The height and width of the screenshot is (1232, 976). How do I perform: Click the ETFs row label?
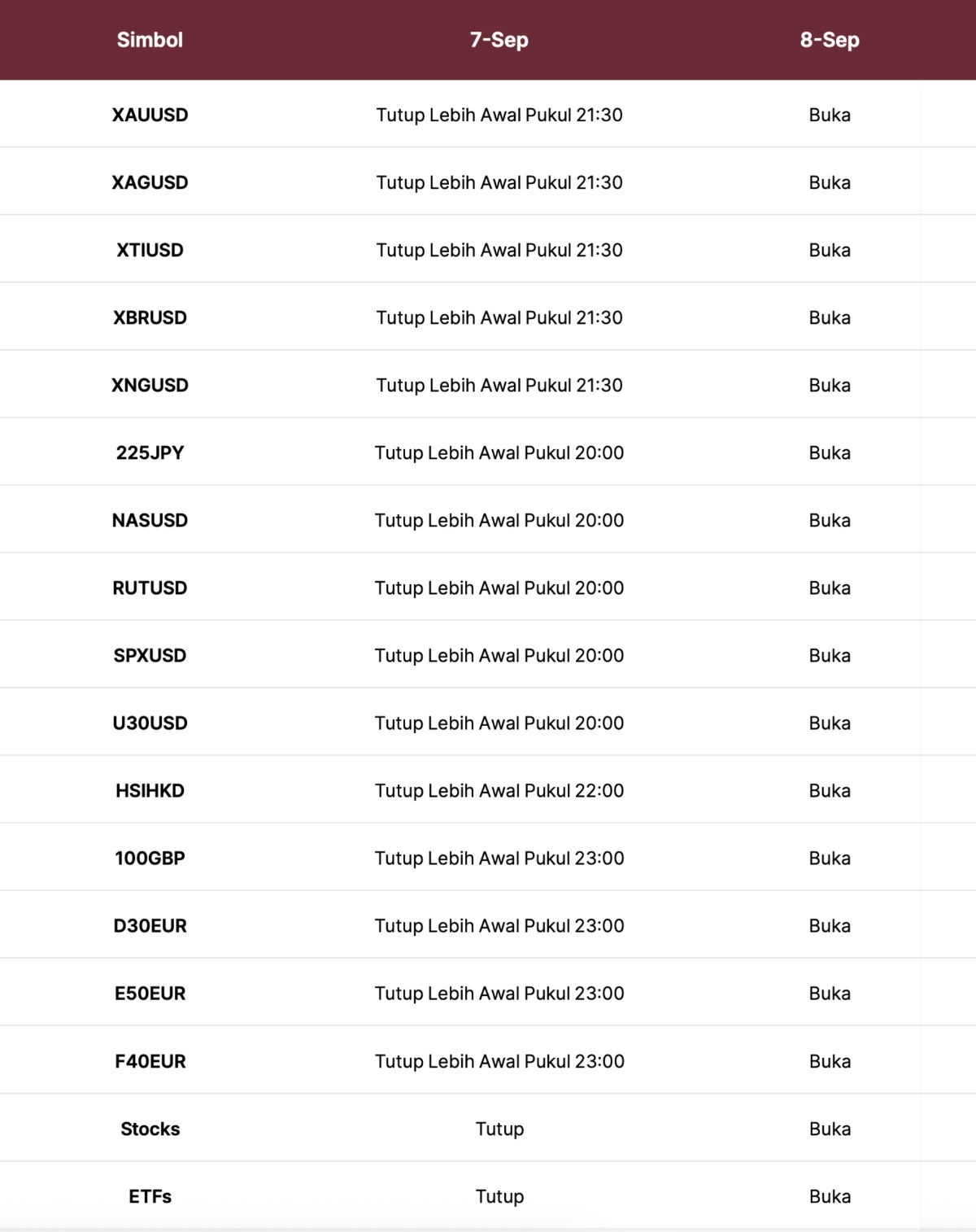point(150,1196)
